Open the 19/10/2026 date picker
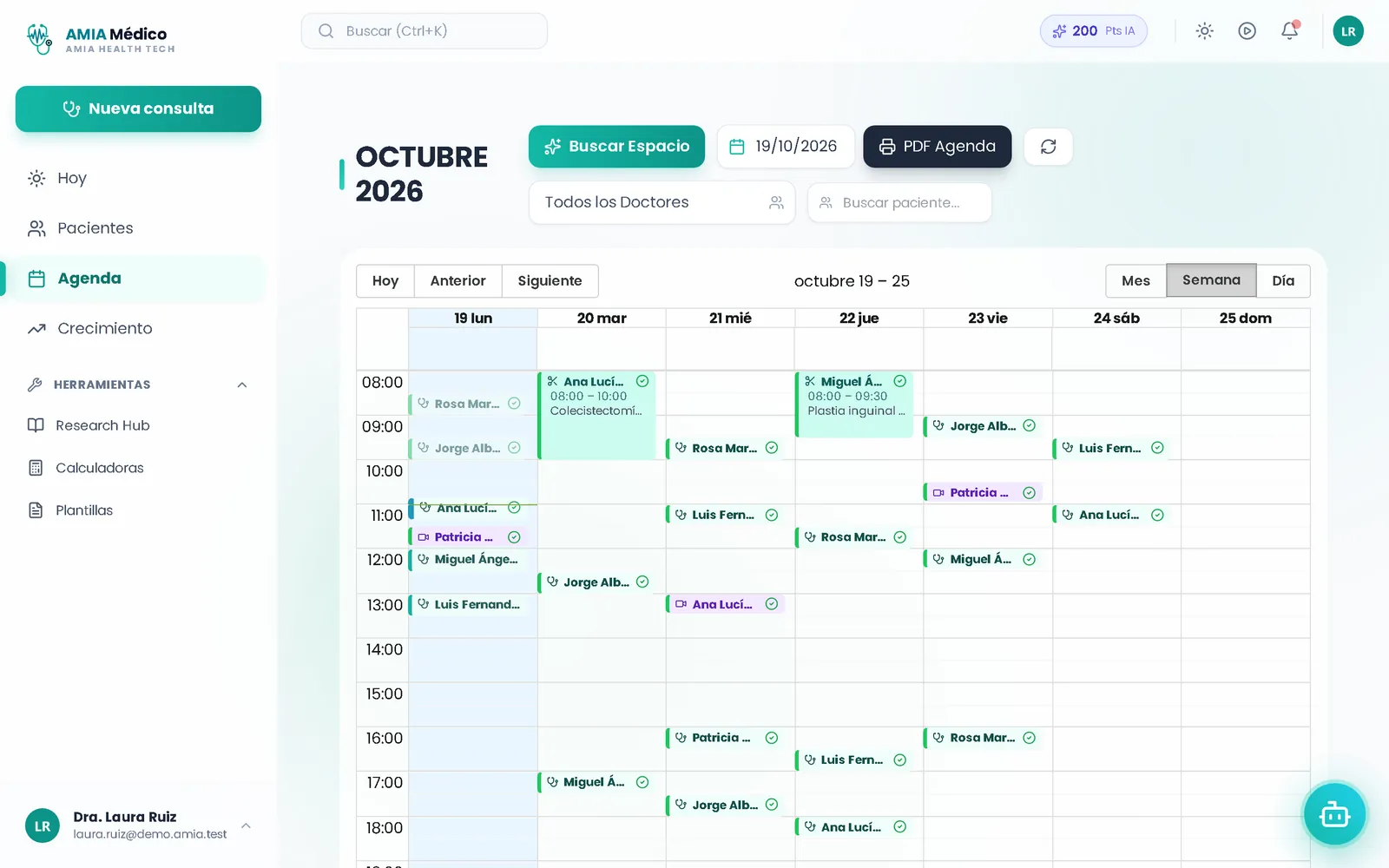Viewport: 1389px width, 868px height. pos(785,147)
